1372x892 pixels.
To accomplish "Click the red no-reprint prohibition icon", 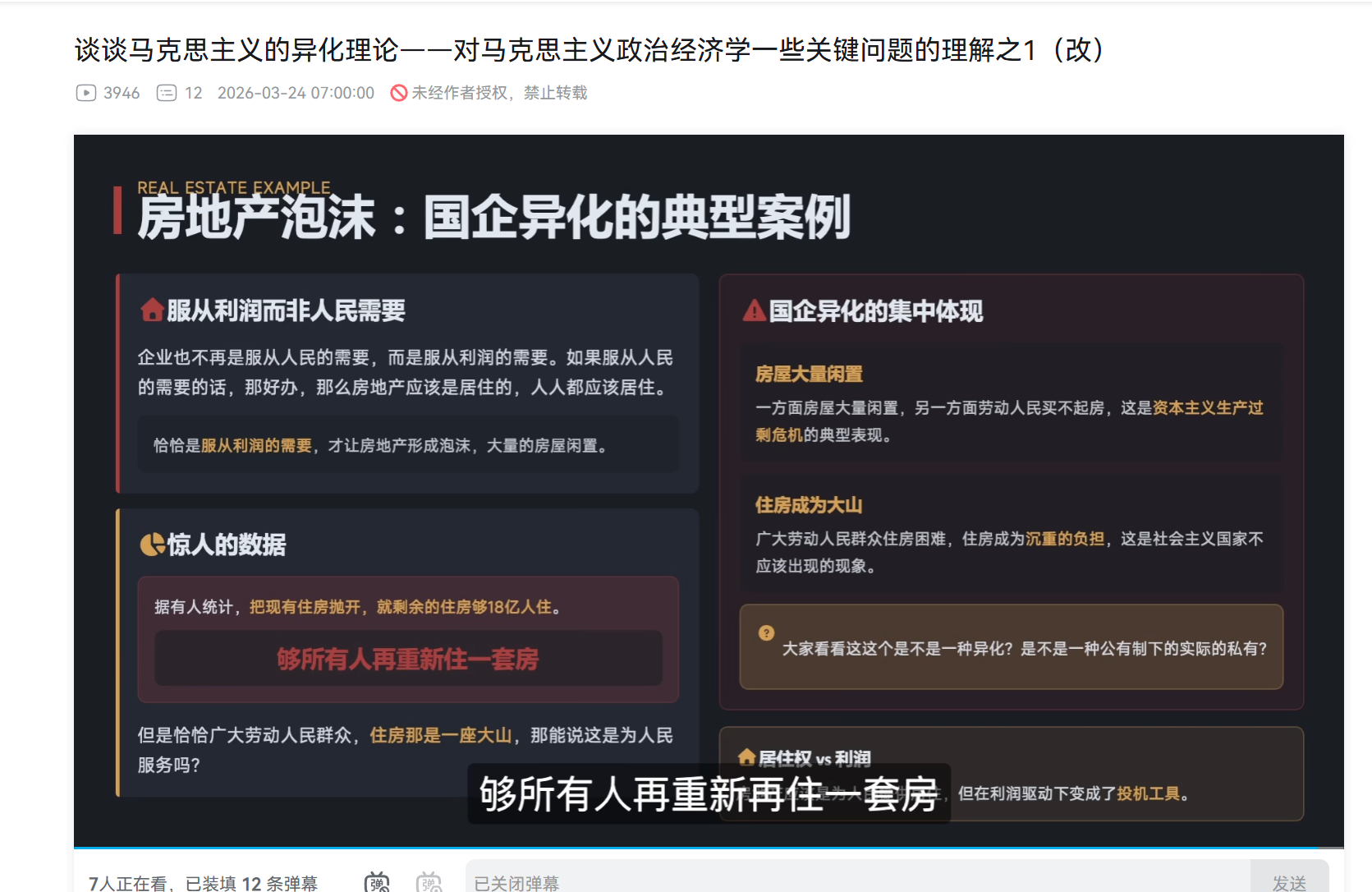I will coord(400,94).
